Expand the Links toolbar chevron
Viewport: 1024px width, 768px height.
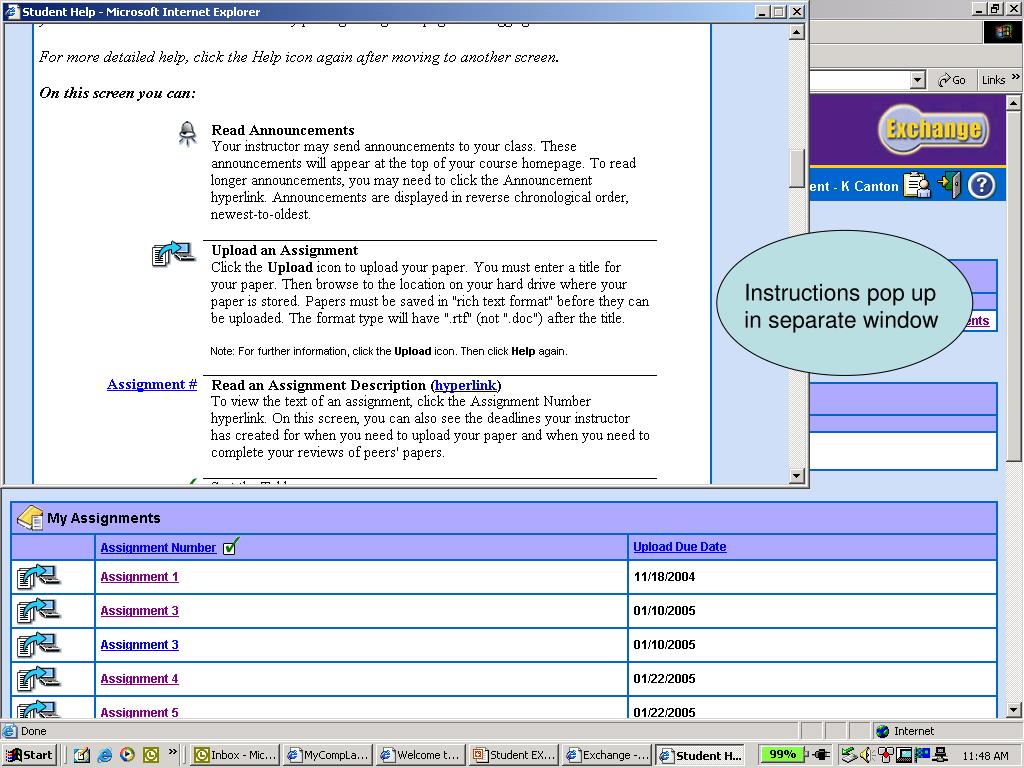pyautogui.click(x=1016, y=77)
